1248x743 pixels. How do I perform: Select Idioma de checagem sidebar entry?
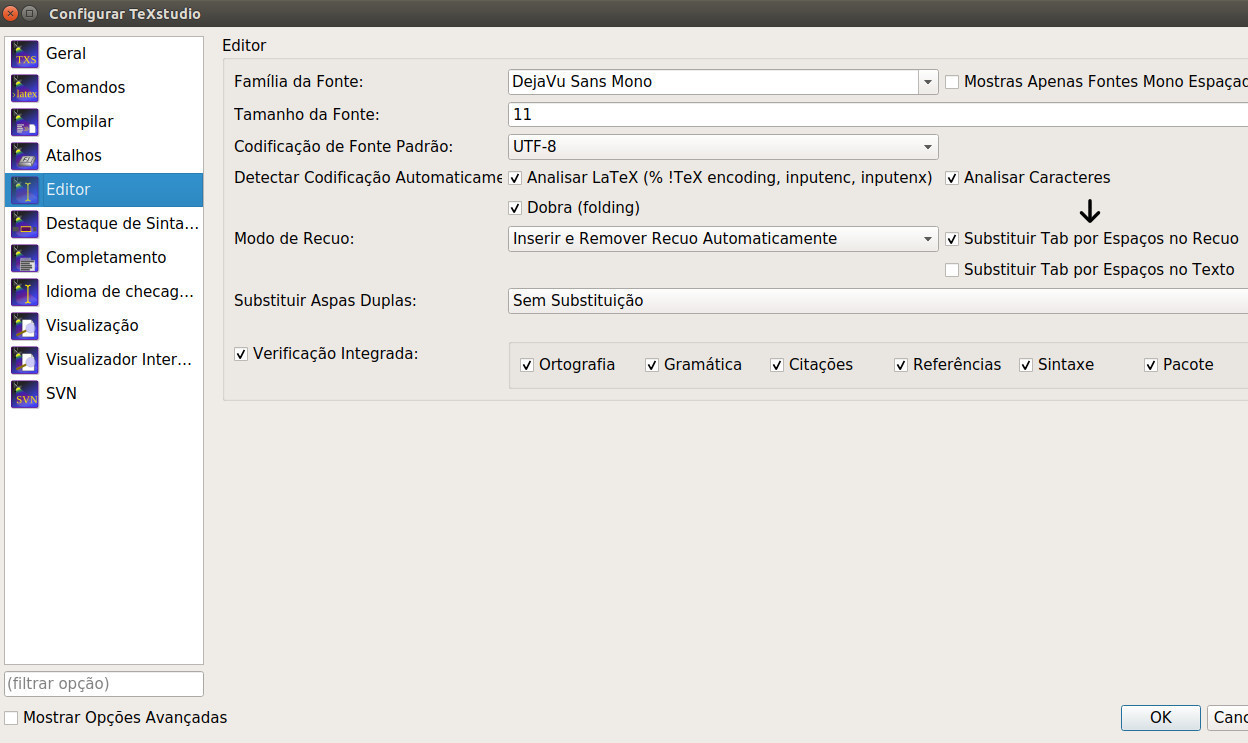pyautogui.click(x=118, y=291)
